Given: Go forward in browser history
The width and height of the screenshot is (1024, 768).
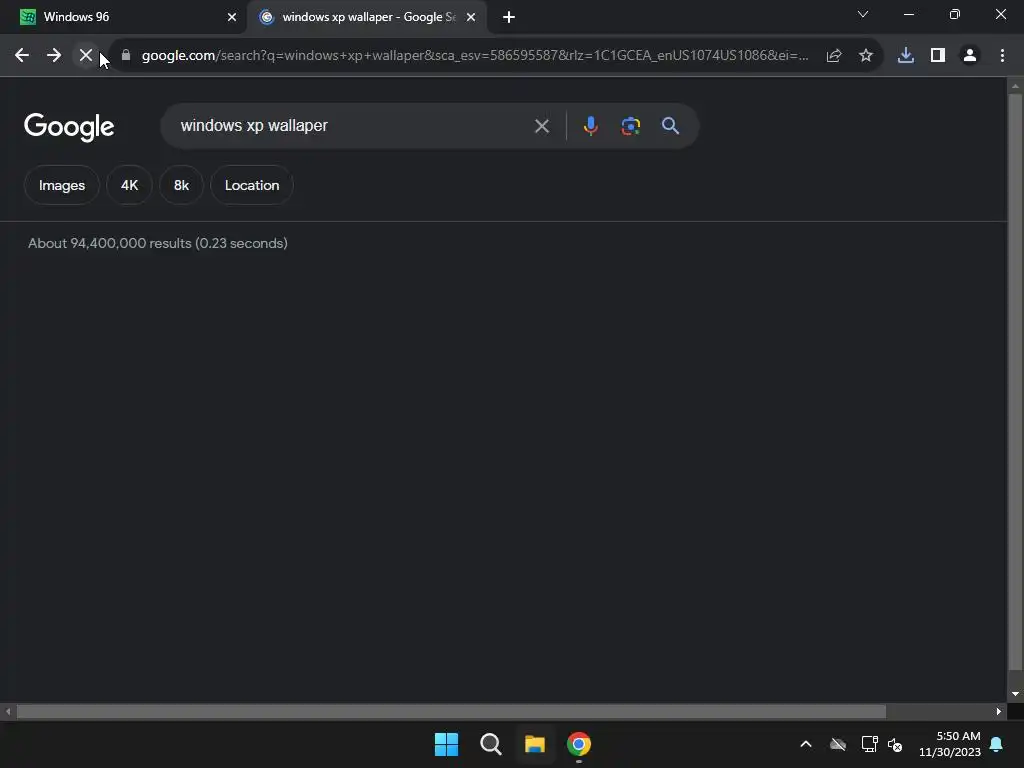Looking at the screenshot, I should tap(54, 56).
